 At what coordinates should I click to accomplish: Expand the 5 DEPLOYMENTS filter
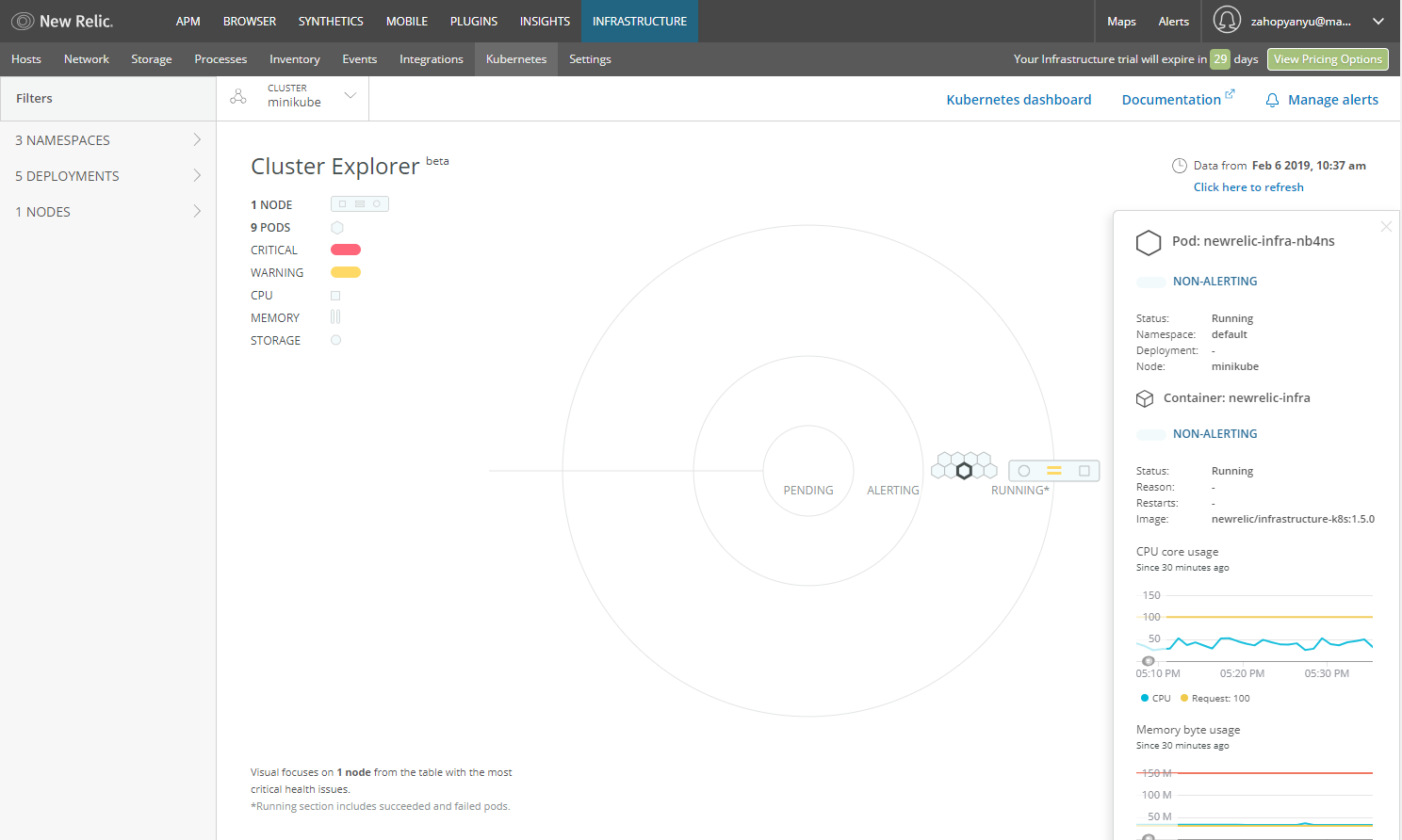[108, 176]
